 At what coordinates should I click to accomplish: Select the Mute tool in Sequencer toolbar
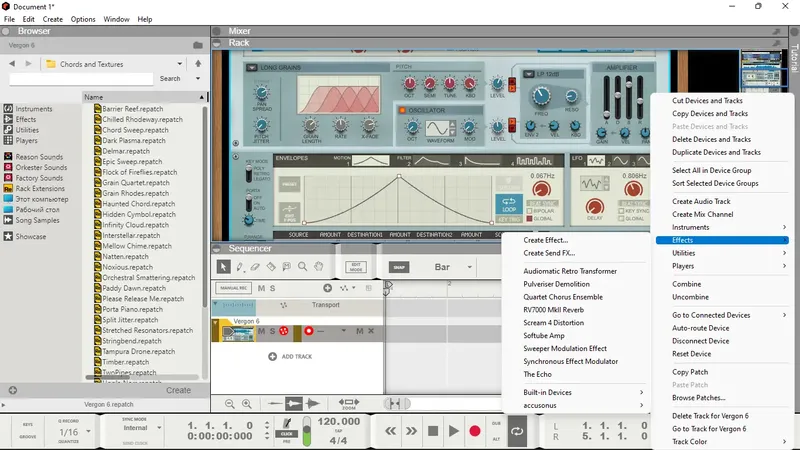pos(287,266)
